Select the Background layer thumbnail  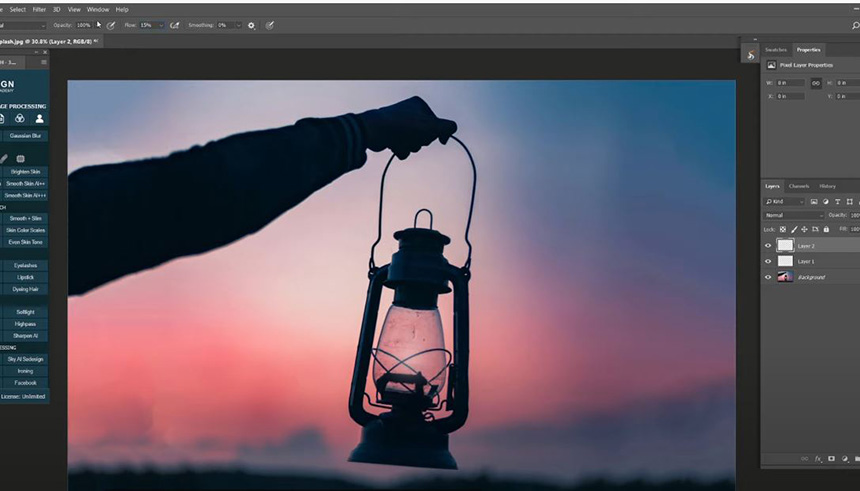(x=785, y=277)
